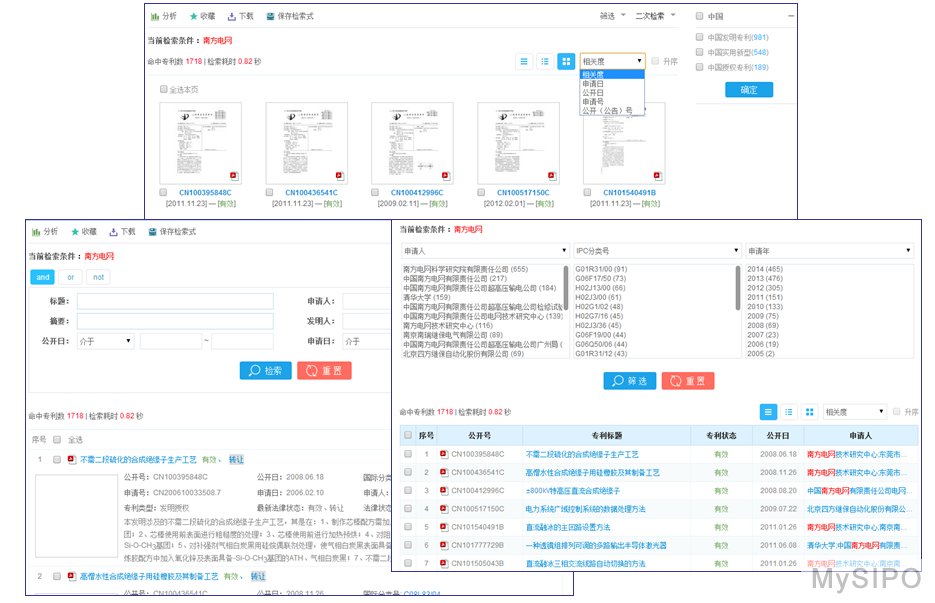Check 中国发明专利(981) checkbox
The height and width of the screenshot is (603, 935).
click(x=699, y=37)
